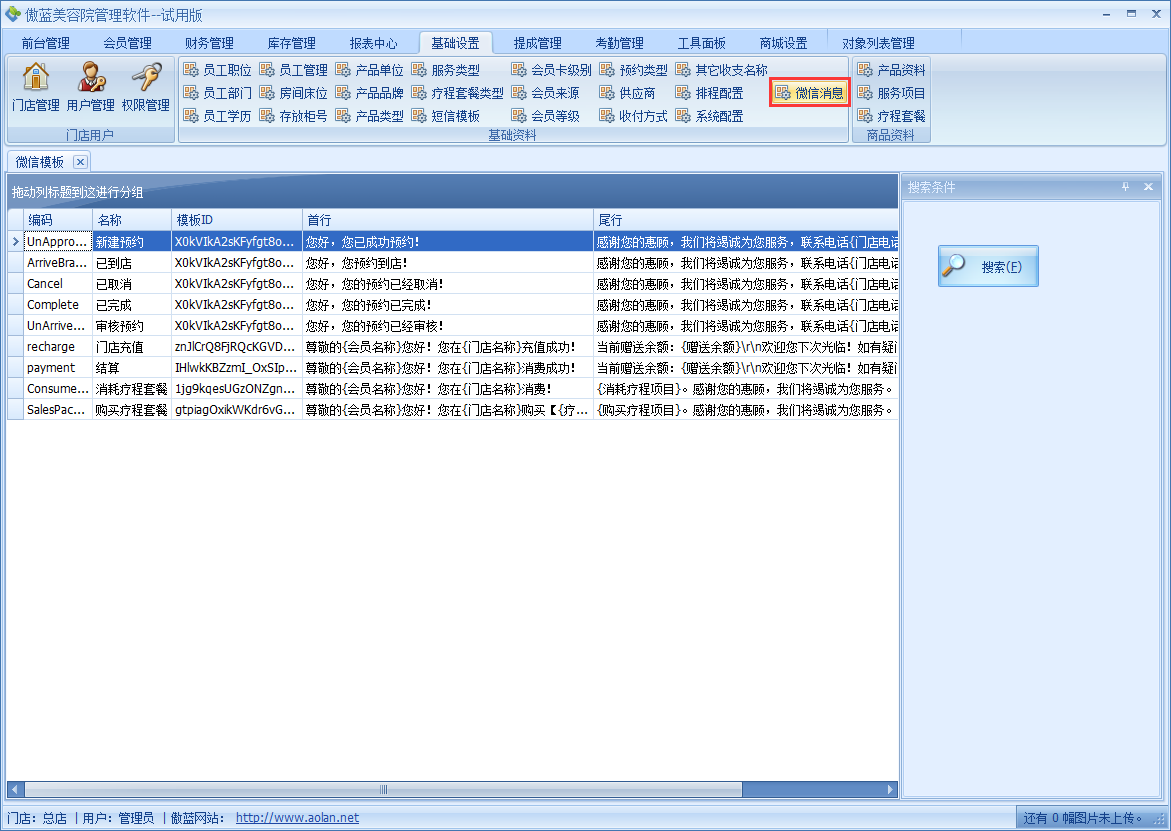Open 会员卡级别 member card level item
The width and height of the screenshot is (1171, 831).
(551, 70)
